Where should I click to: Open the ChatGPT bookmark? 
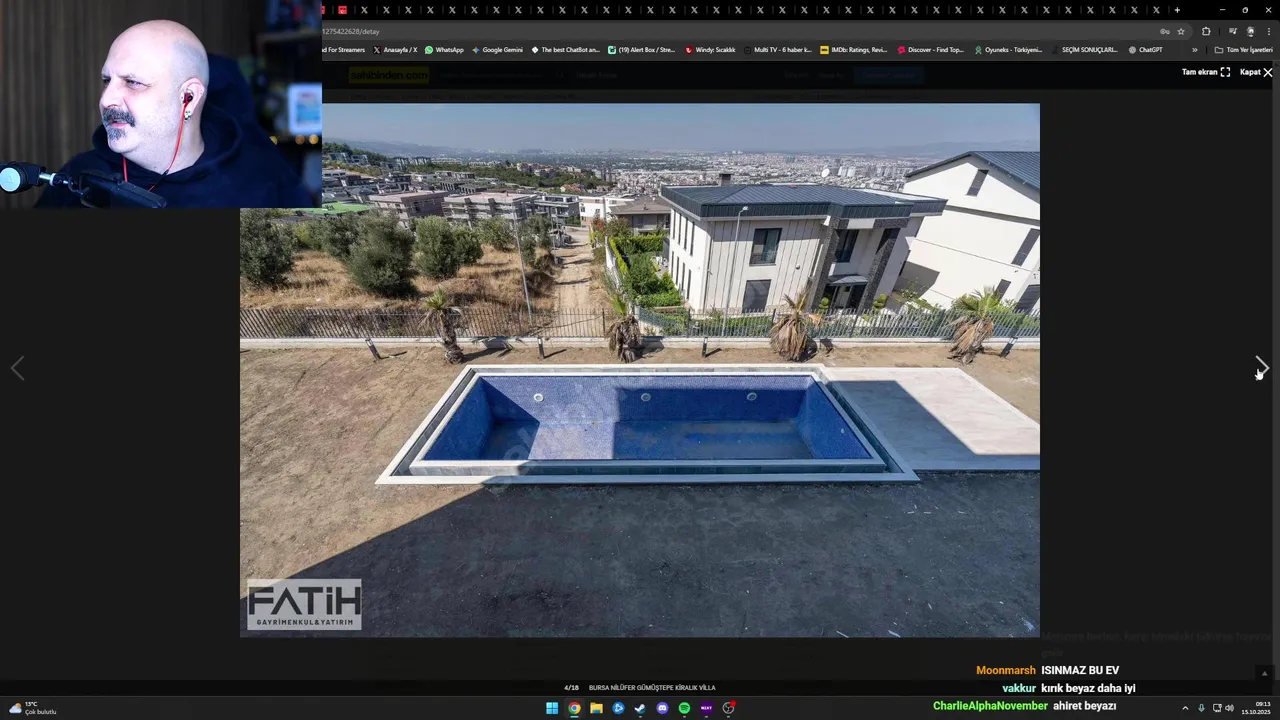[x=1146, y=49]
